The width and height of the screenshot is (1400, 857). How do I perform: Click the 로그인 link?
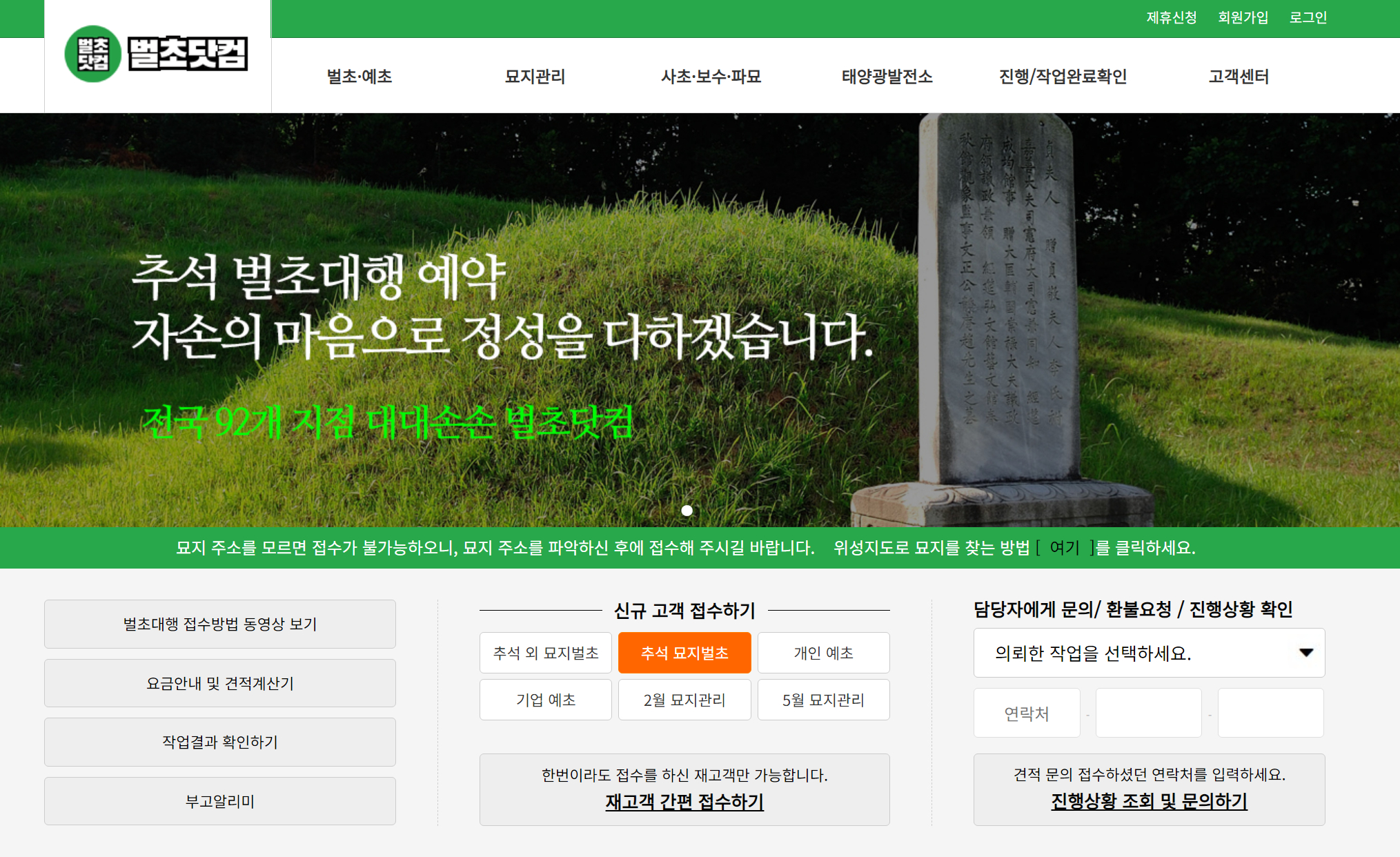[x=1308, y=17]
